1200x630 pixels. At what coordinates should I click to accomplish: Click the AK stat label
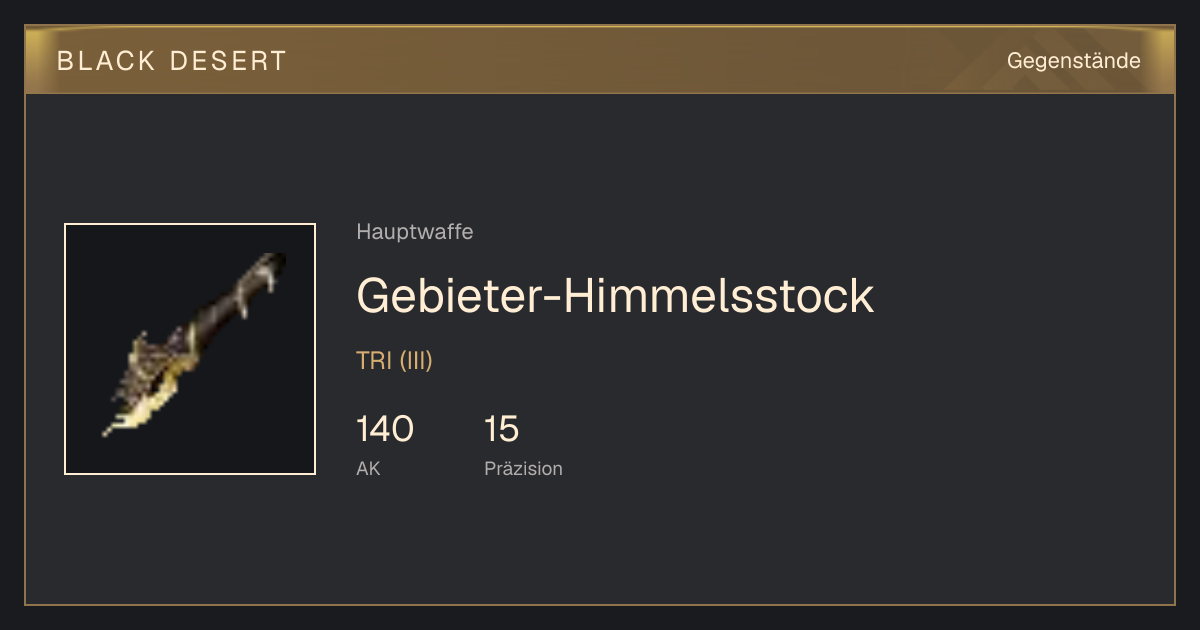[x=368, y=468]
